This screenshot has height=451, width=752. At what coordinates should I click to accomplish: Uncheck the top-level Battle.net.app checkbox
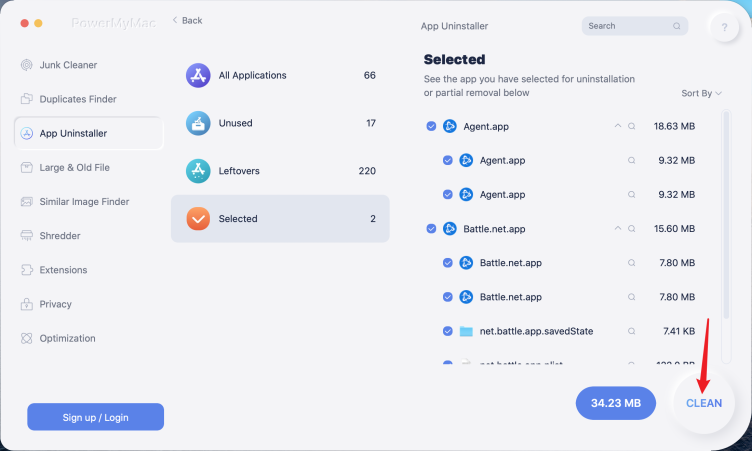click(431, 229)
